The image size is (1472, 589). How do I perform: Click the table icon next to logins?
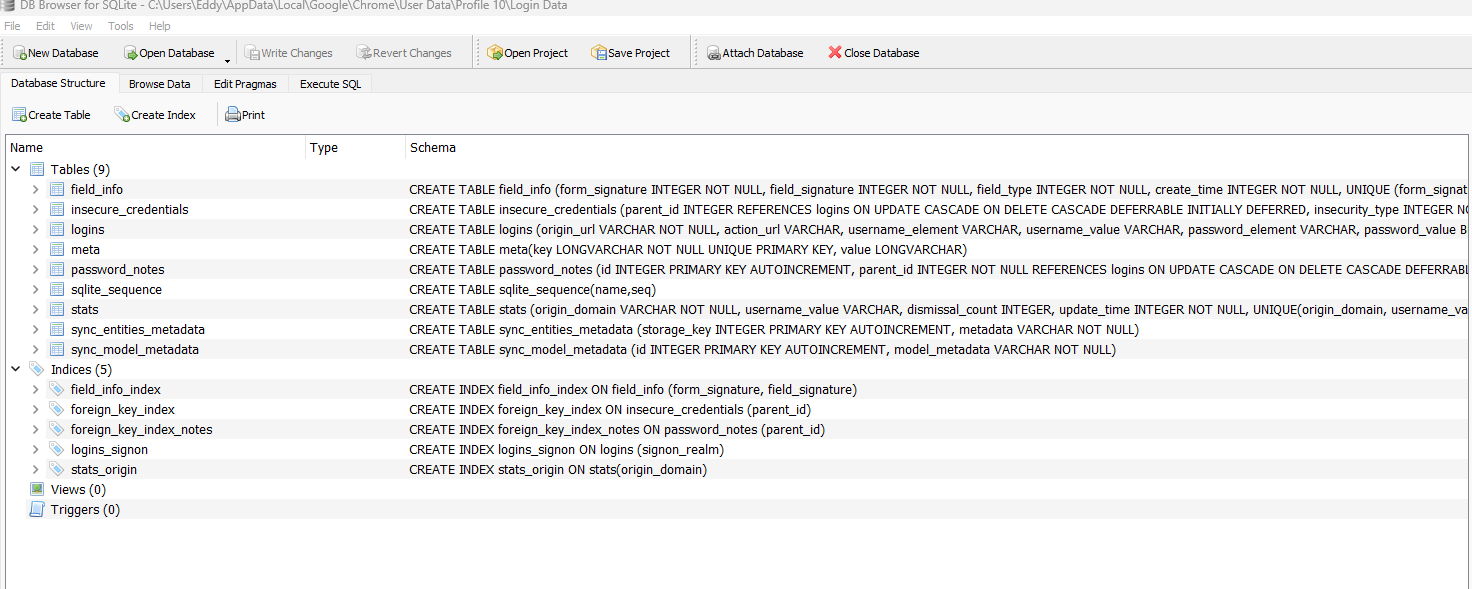point(57,229)
